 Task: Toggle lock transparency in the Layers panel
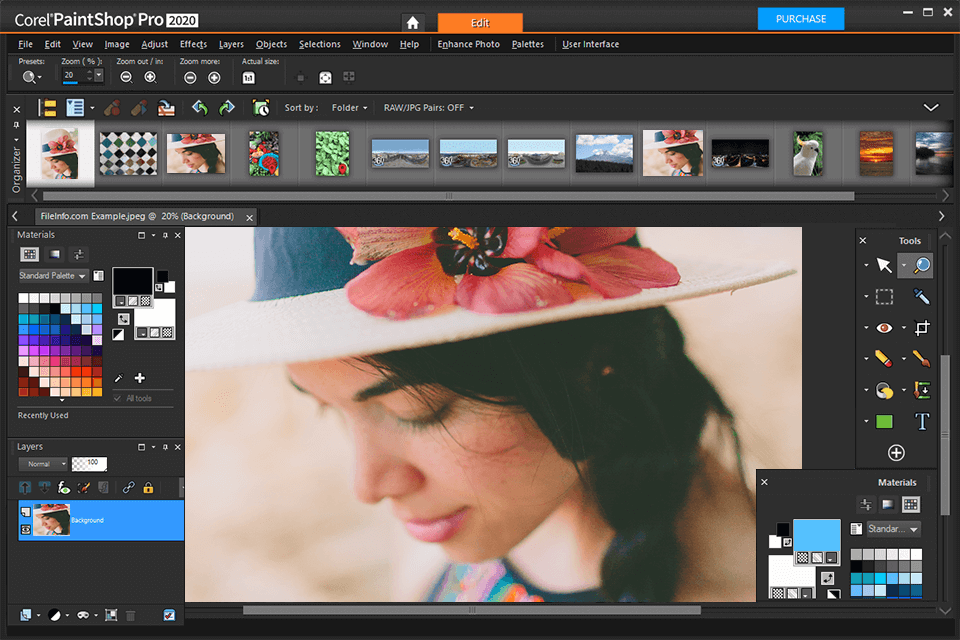(148, 488)
